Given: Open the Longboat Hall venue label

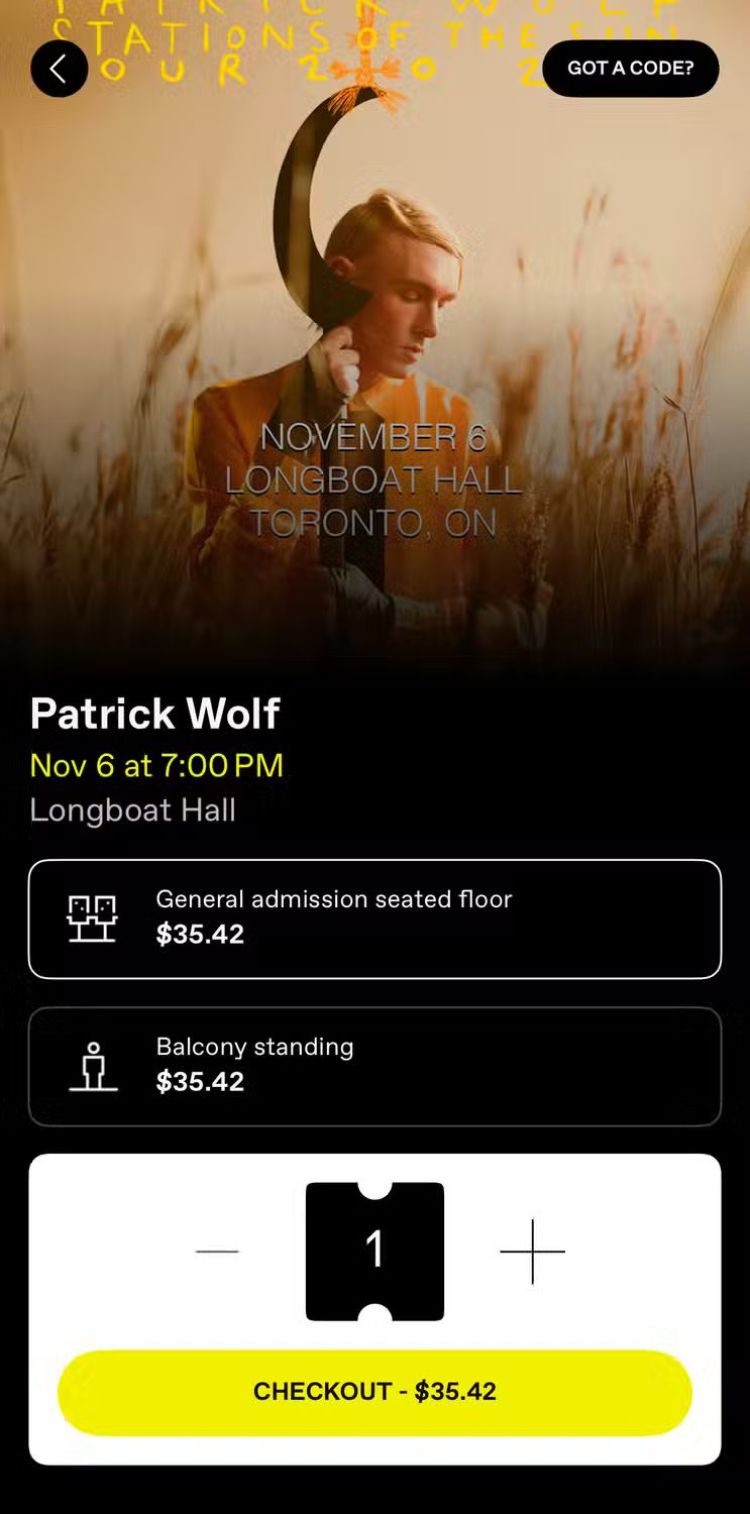Looking at the screenshot, I should pyautogui.click(x=133, y=810).
